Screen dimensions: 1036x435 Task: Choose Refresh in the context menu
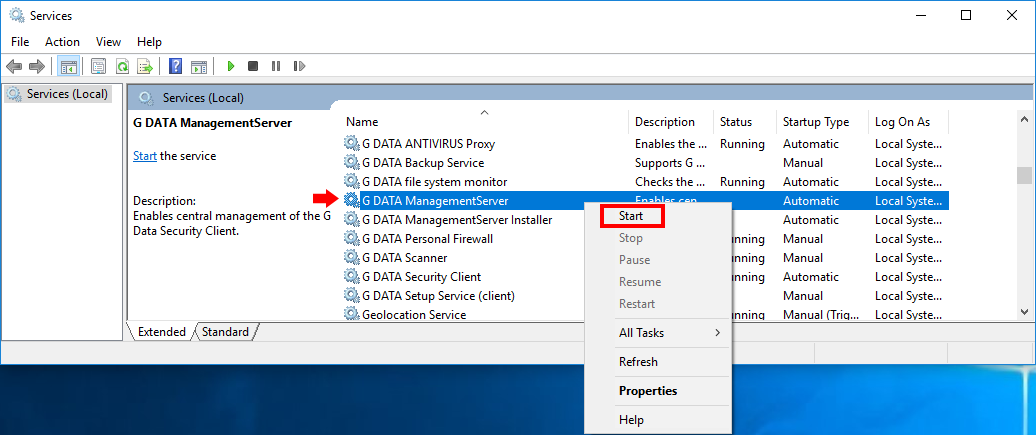pyautogui.click(x=638, y=362)
